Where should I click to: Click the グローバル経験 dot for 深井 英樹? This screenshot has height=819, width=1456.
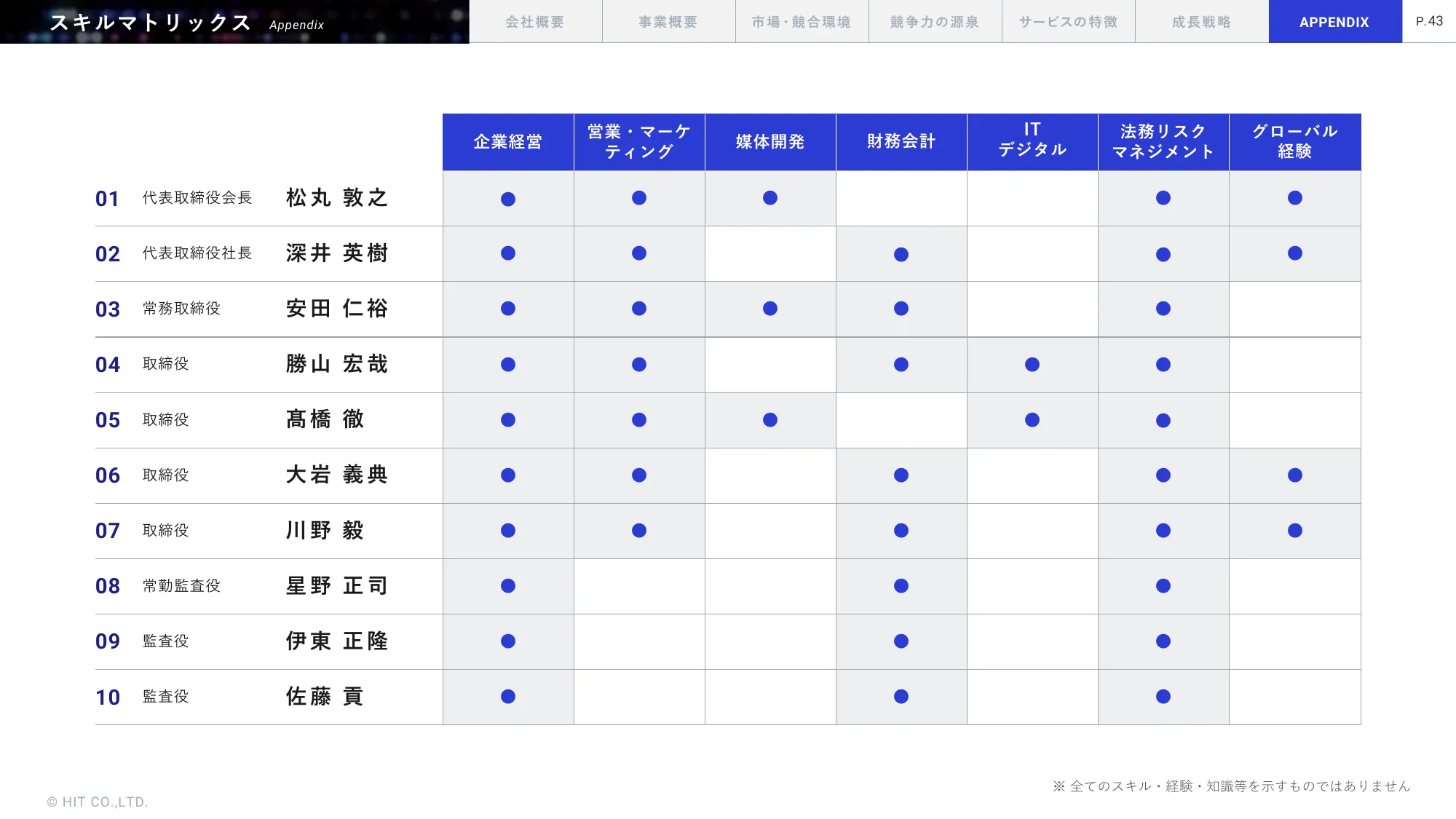[x=1294, y=253]
